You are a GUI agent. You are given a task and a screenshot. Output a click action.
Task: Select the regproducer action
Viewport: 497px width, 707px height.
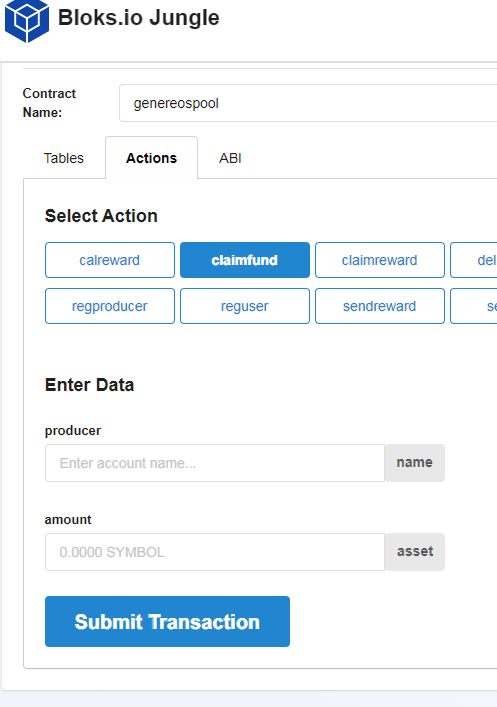pos(110,306)
